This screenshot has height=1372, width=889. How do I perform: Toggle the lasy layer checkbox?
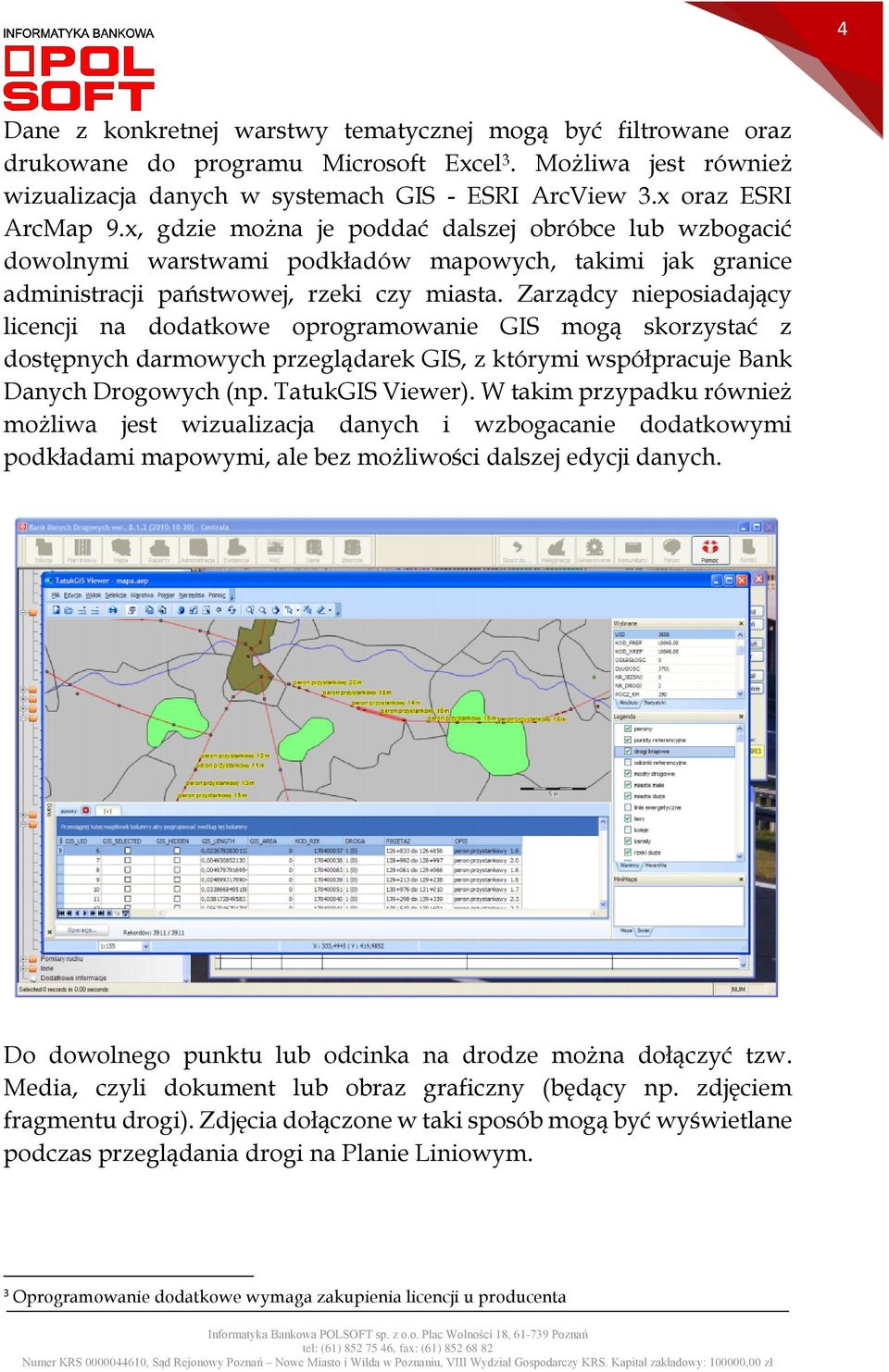point(628,818)
